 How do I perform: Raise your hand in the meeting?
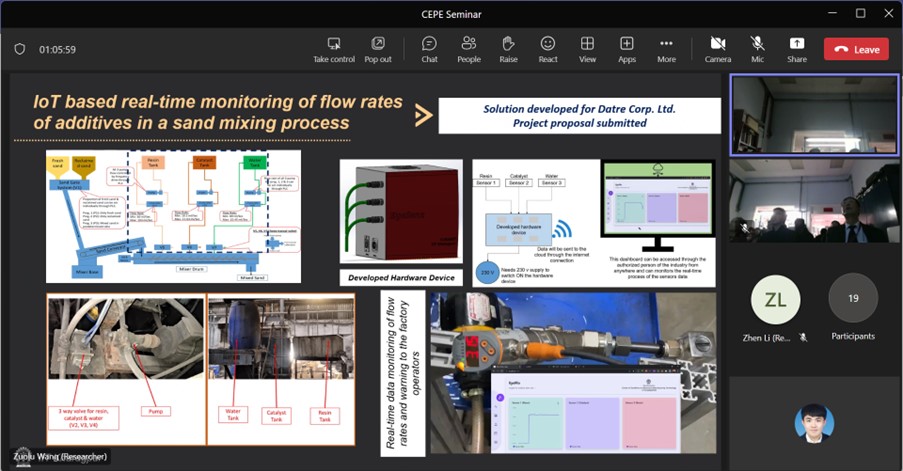tap(508, 44)
